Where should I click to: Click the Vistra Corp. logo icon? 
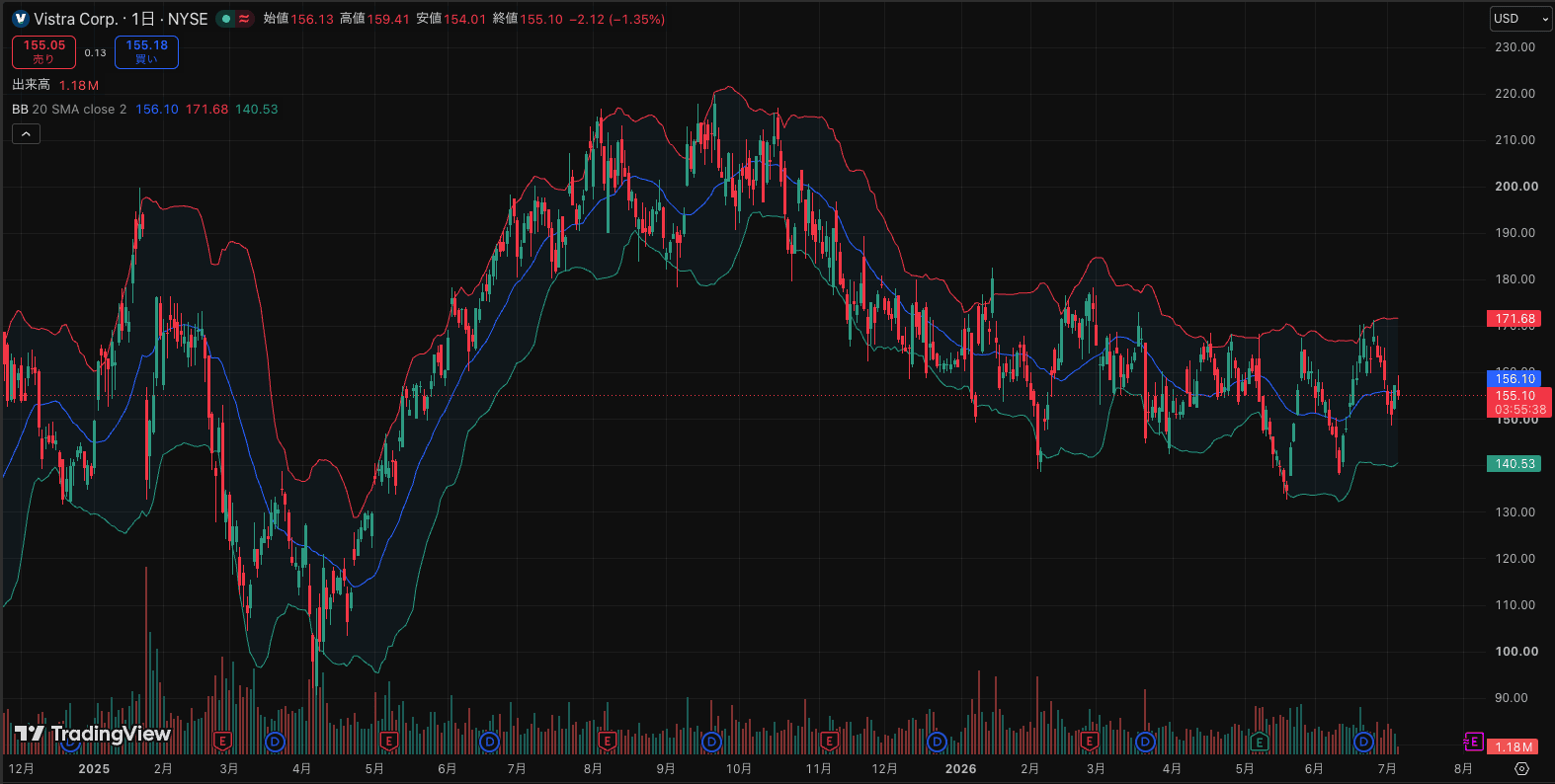pos(21,19)
